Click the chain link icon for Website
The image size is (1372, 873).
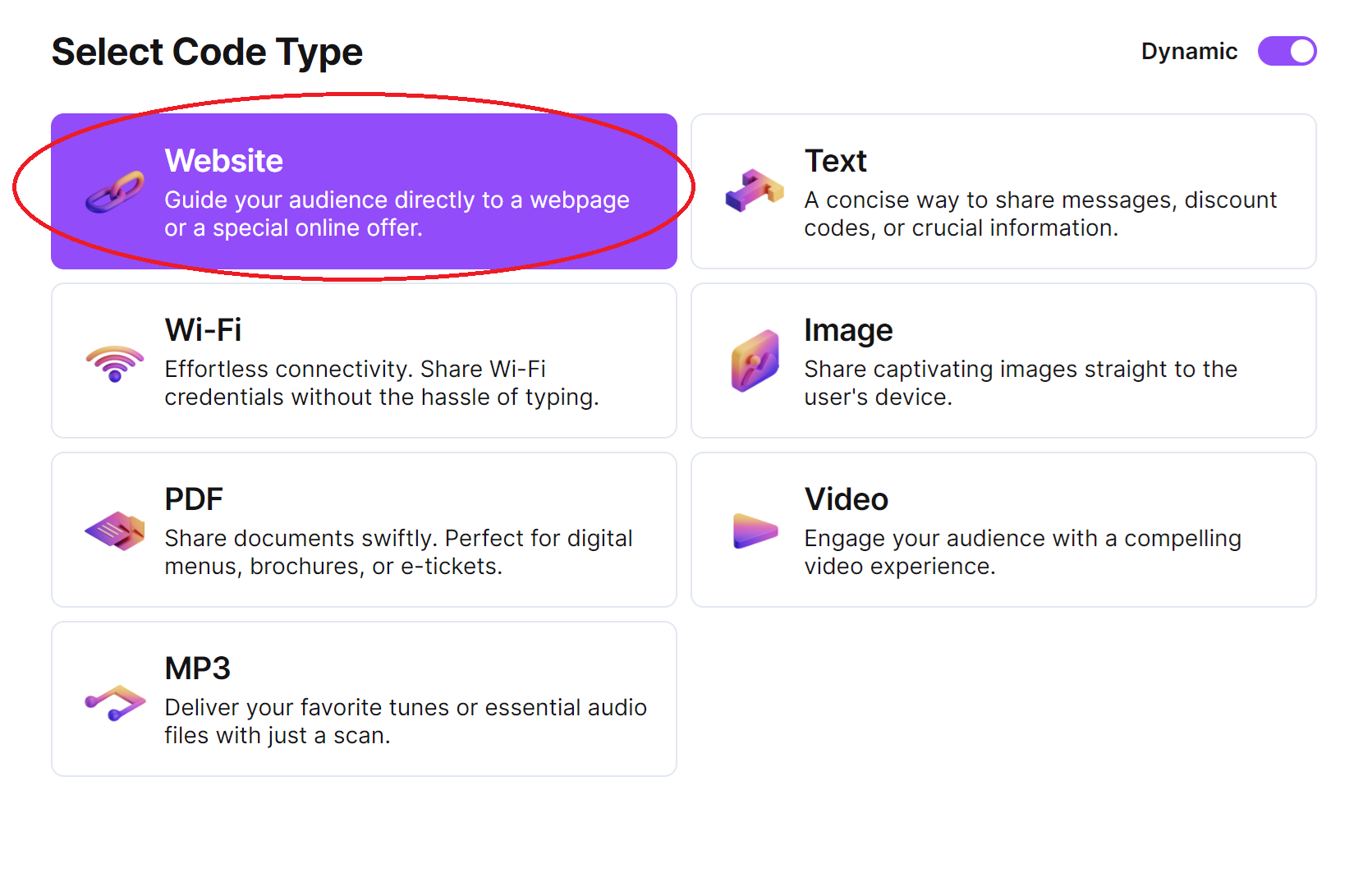coord(115,192)
